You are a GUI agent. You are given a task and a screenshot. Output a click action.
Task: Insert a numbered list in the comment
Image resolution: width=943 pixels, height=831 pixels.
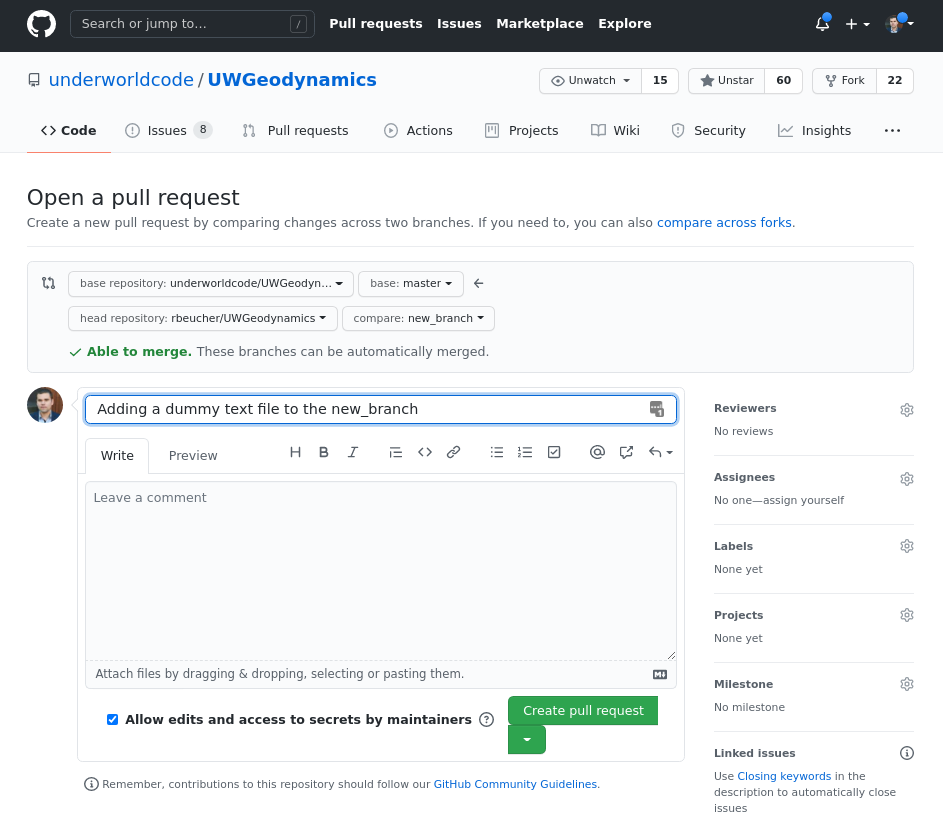525,451
